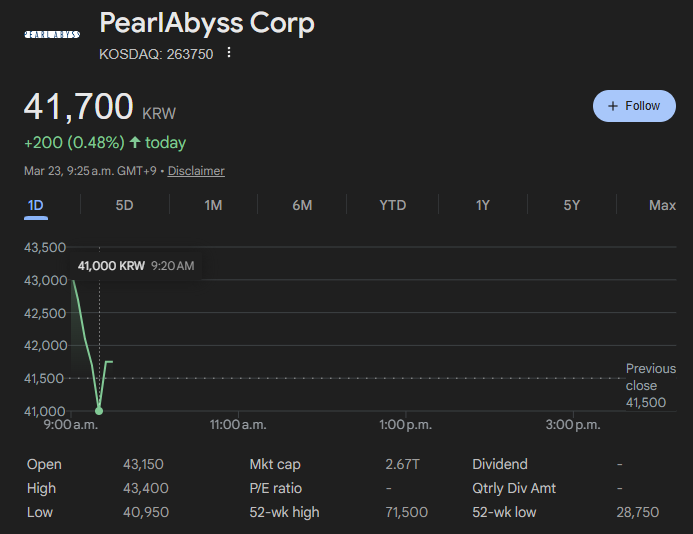View the 1Y chart range
The width and height of the screenshot is (693, 534).
pyautogui.click(x=483, y=205)
